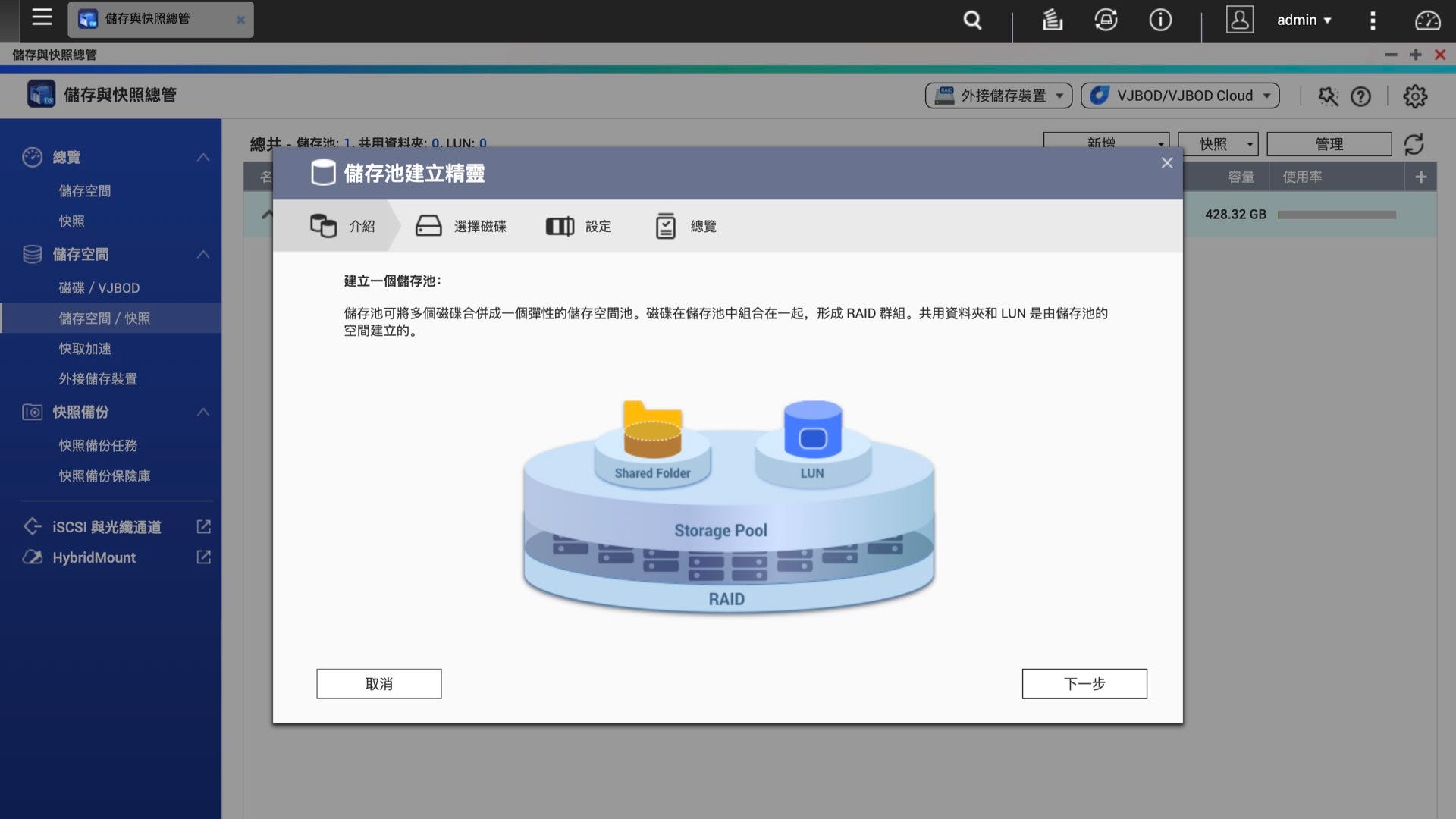Screen dimensions: 1456x819
Task: Click external link icon beside HybridMount
Action: point(204,557)
